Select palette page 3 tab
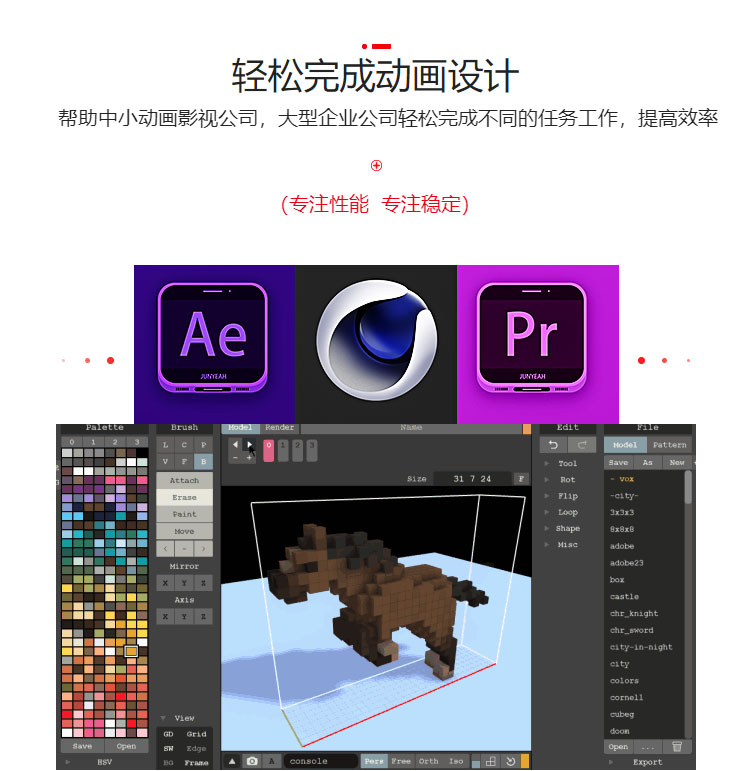Image resolution: width=750 pixels, height=771 pixels. (x=137, y=442)
